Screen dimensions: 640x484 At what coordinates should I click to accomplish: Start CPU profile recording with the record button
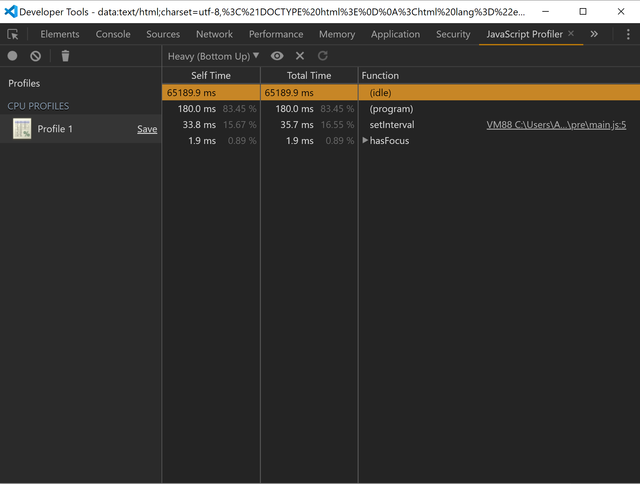click(12, 56)
